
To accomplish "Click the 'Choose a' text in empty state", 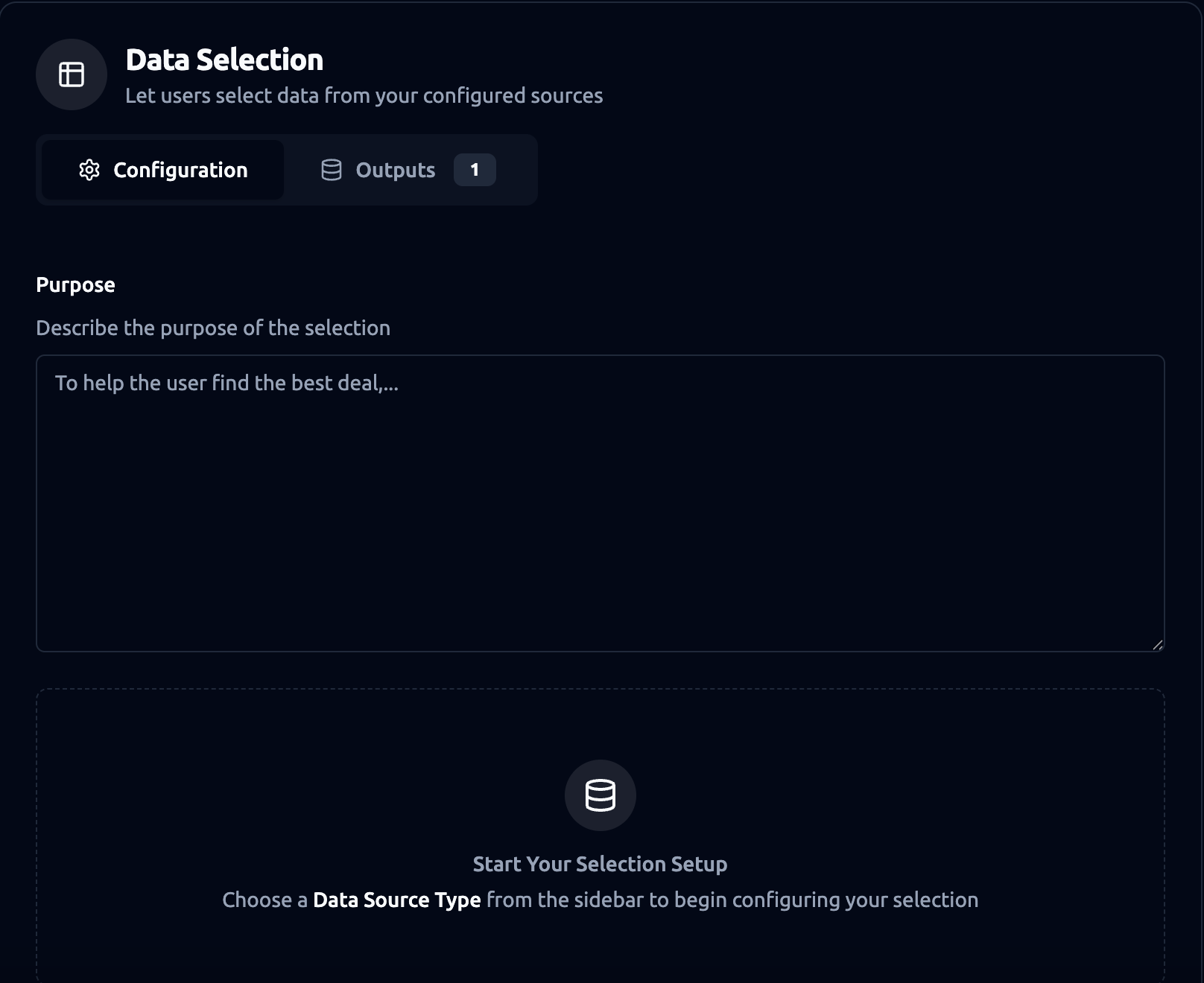I will [264, 900].
